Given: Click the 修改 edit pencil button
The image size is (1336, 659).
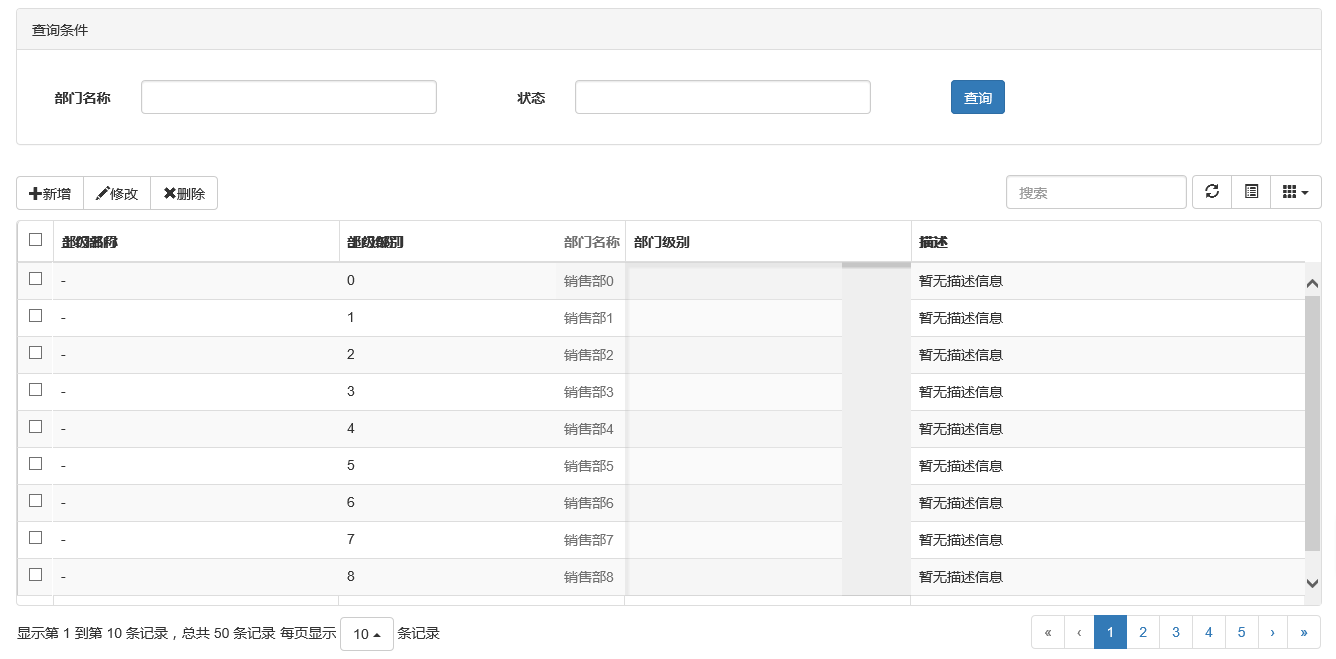Looking at the screenshot, I should [x=117, y=193].
